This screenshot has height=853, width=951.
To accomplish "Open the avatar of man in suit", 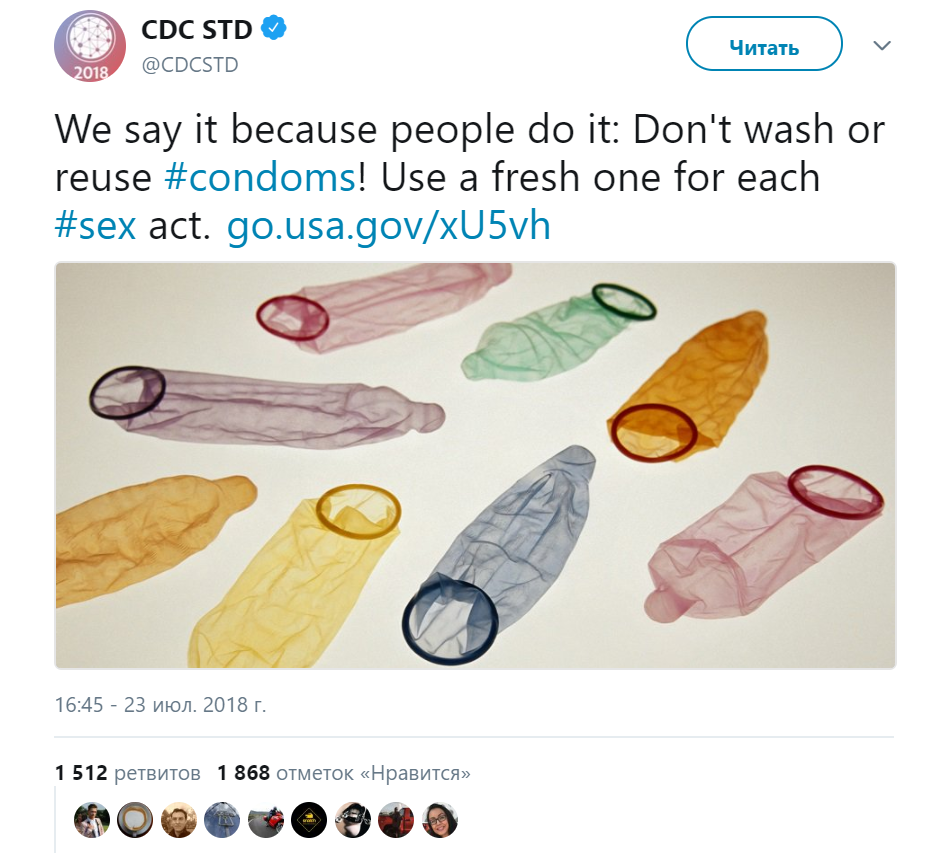I will tap(92, 820).
